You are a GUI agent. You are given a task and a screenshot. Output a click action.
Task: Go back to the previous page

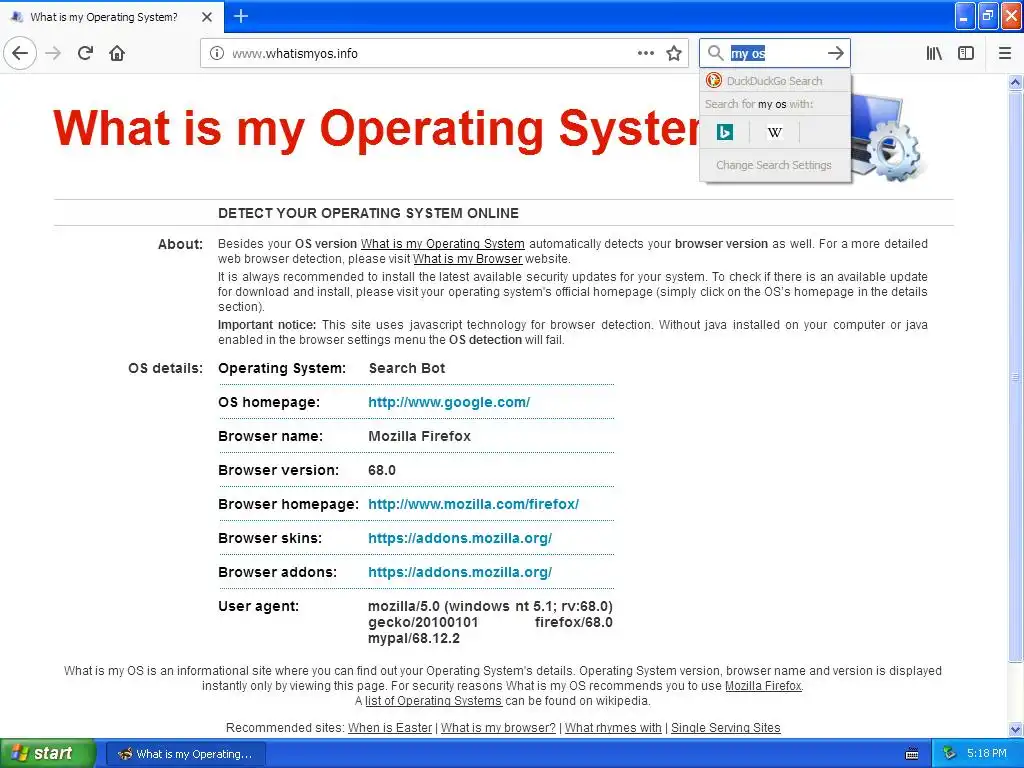[x=20, y=53]
